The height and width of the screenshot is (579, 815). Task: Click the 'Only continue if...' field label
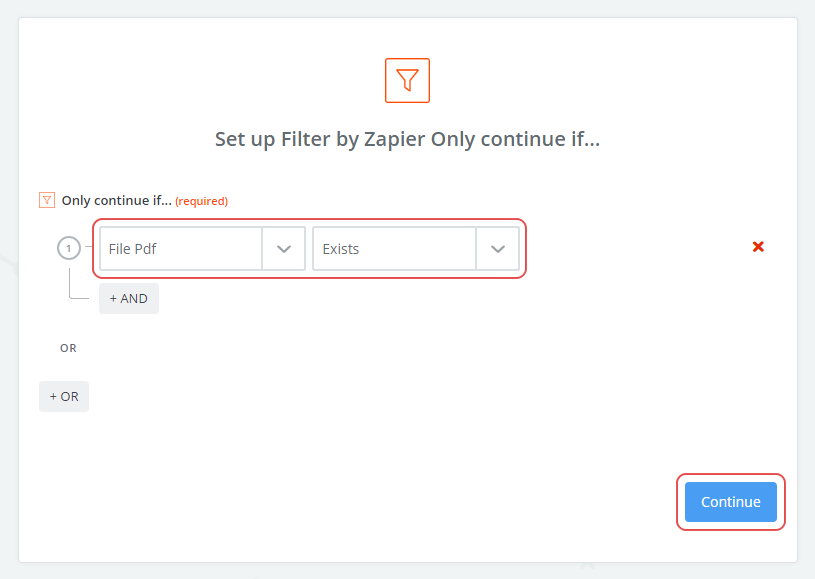[116, 200]
